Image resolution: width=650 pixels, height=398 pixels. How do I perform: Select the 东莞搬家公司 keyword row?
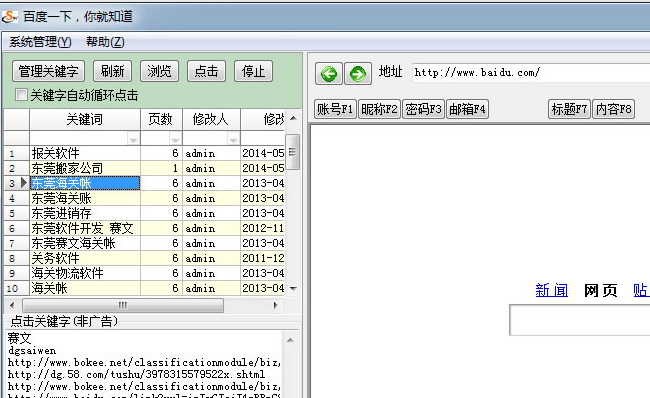(85, 168)
